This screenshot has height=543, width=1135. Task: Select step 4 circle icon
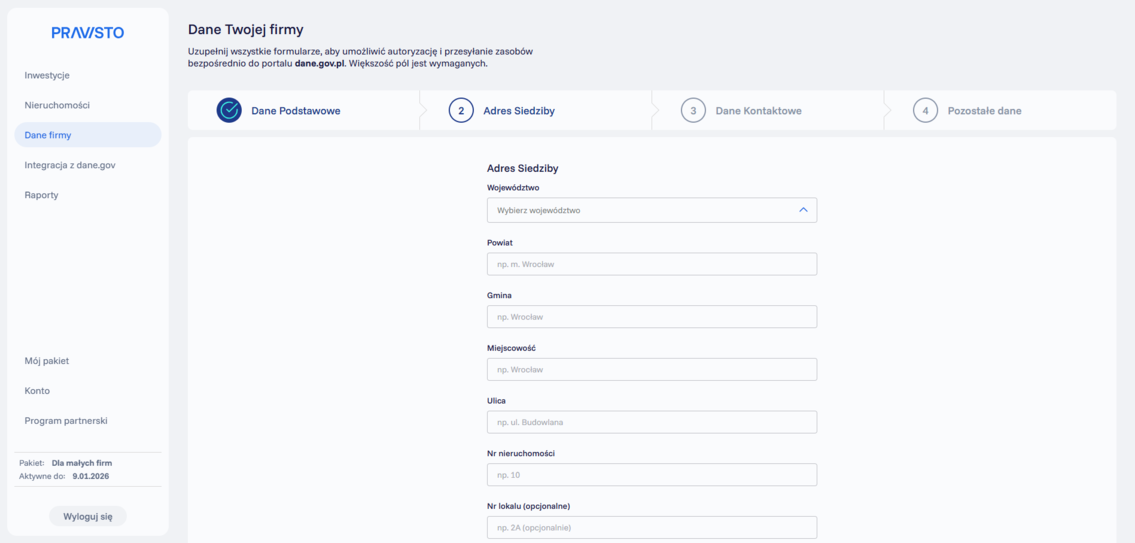pyautogui.click(x=925, y=110)
